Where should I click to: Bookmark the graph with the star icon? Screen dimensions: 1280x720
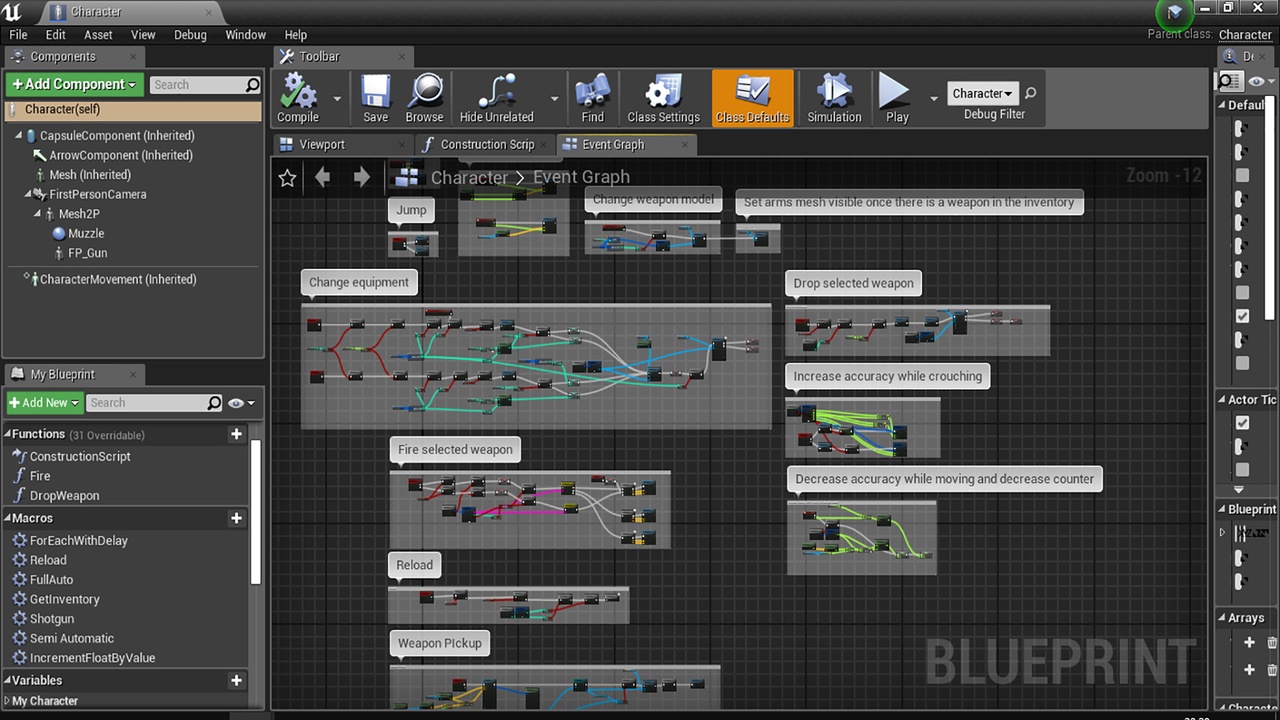288,178
